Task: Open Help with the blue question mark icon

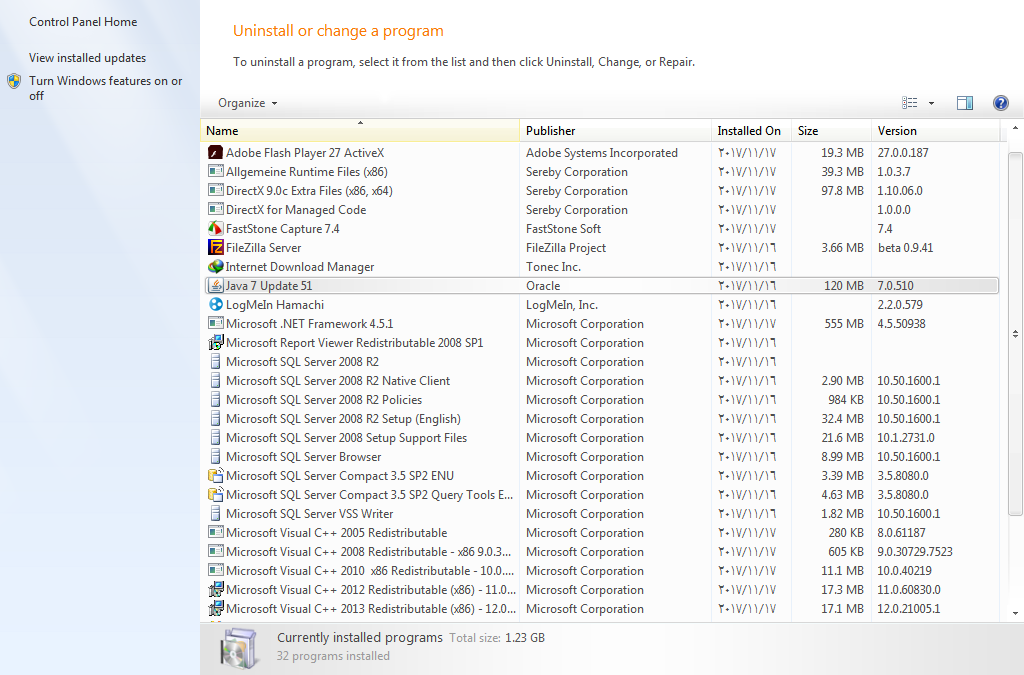Action: click(1000, 102)
